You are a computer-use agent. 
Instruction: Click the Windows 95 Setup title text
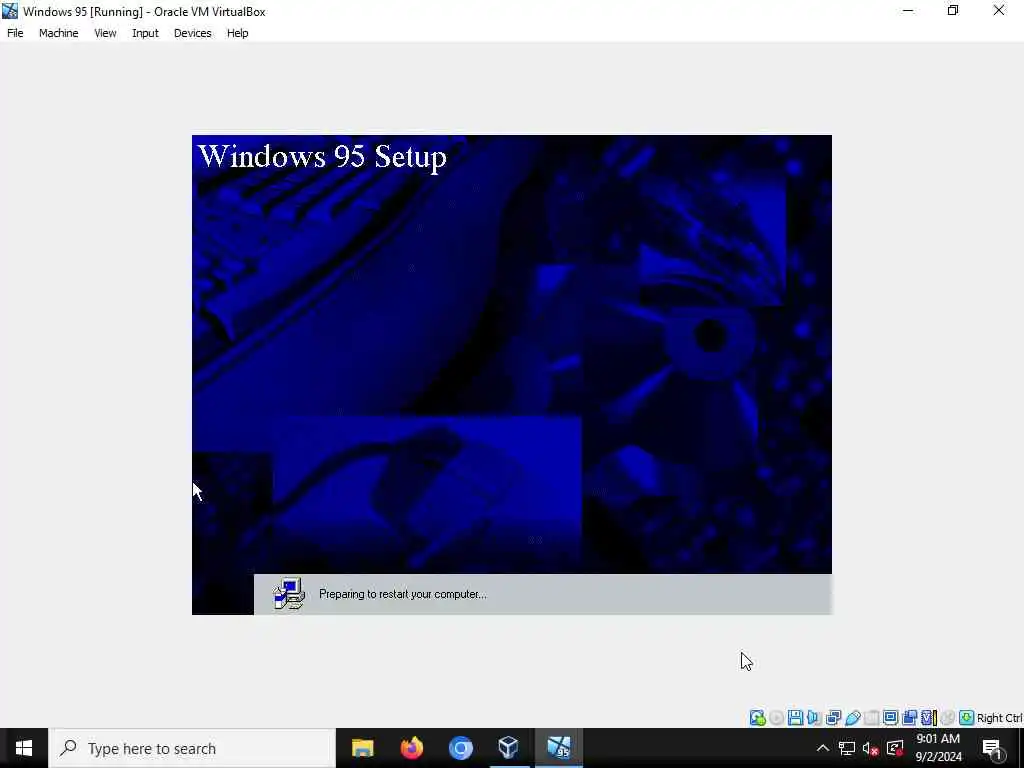[x=323, y=157]
